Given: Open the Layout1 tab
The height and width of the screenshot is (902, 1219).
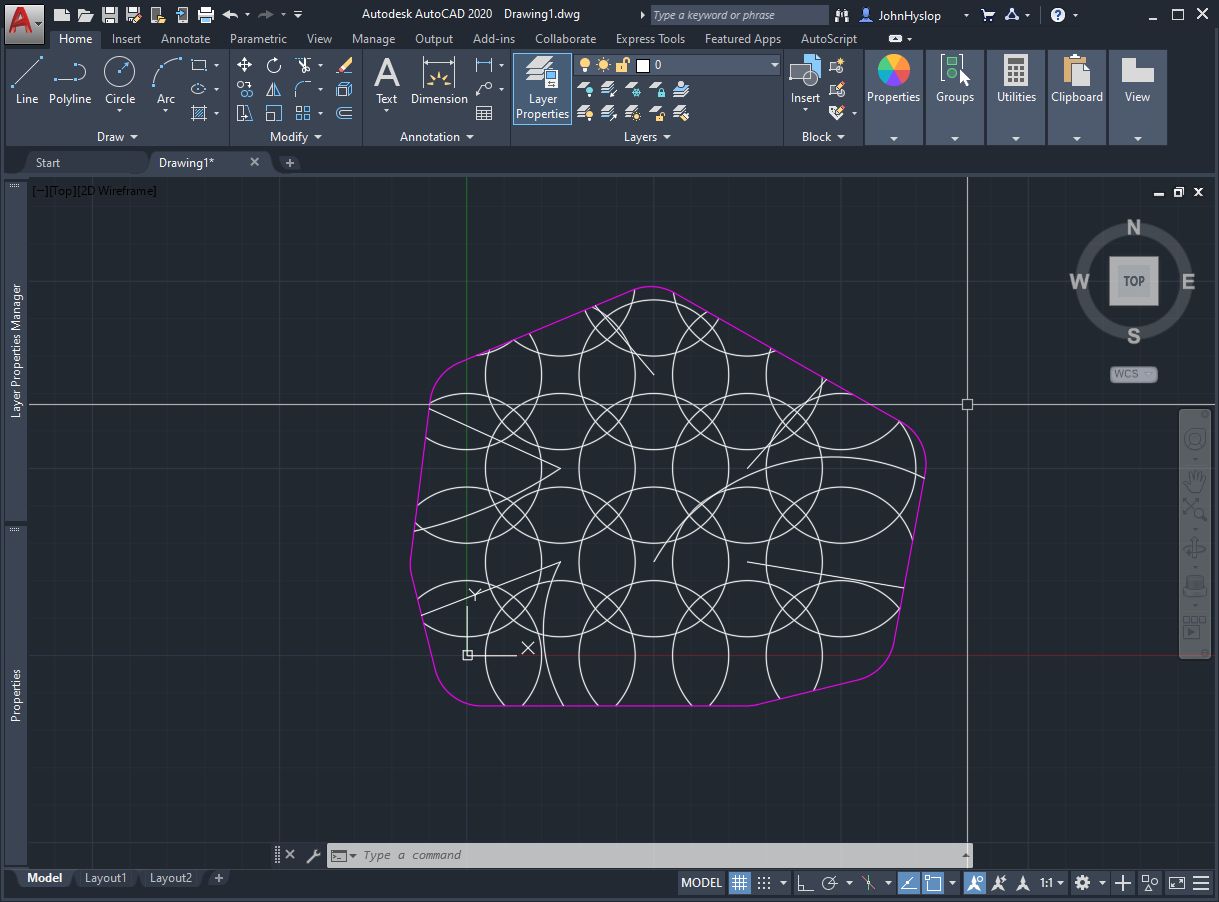Looking at the screenshot, I should [x=105, y=878].
